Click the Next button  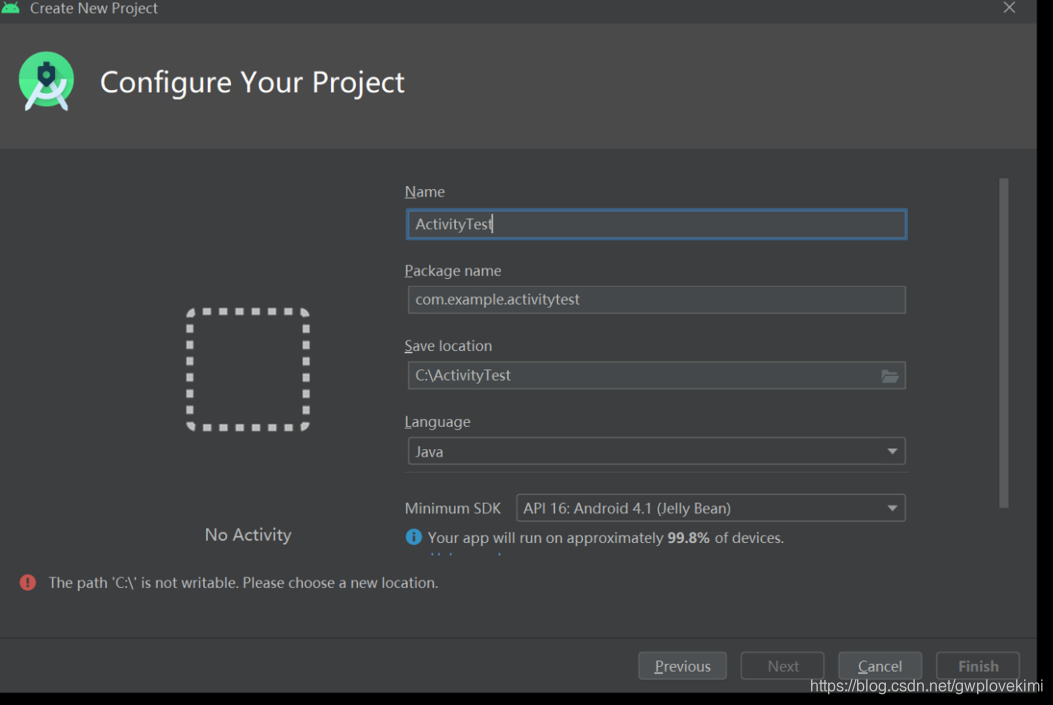(x=782, y=666)
